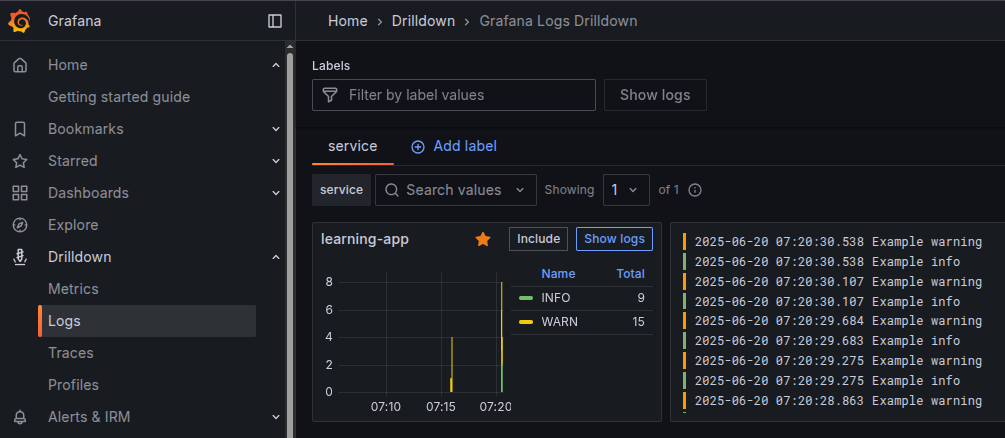The width and height of the screenshot is (1005, 438).
Task: Expand the Dashboards section chevron
Action: [x=276, y=193]
